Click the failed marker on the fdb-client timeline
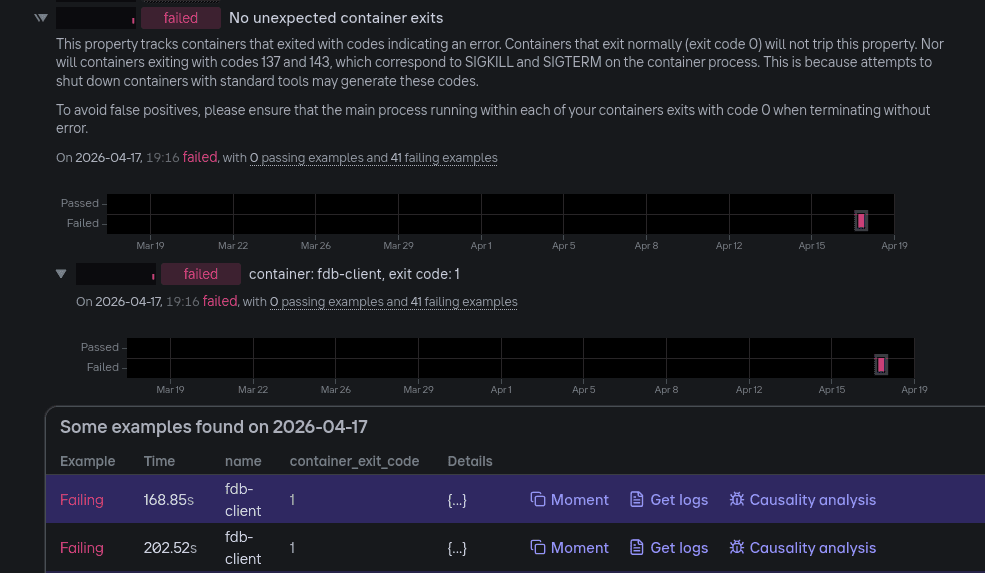Image resolution: width=985 pixels, height=573 pixels. (x=881, y=364)
